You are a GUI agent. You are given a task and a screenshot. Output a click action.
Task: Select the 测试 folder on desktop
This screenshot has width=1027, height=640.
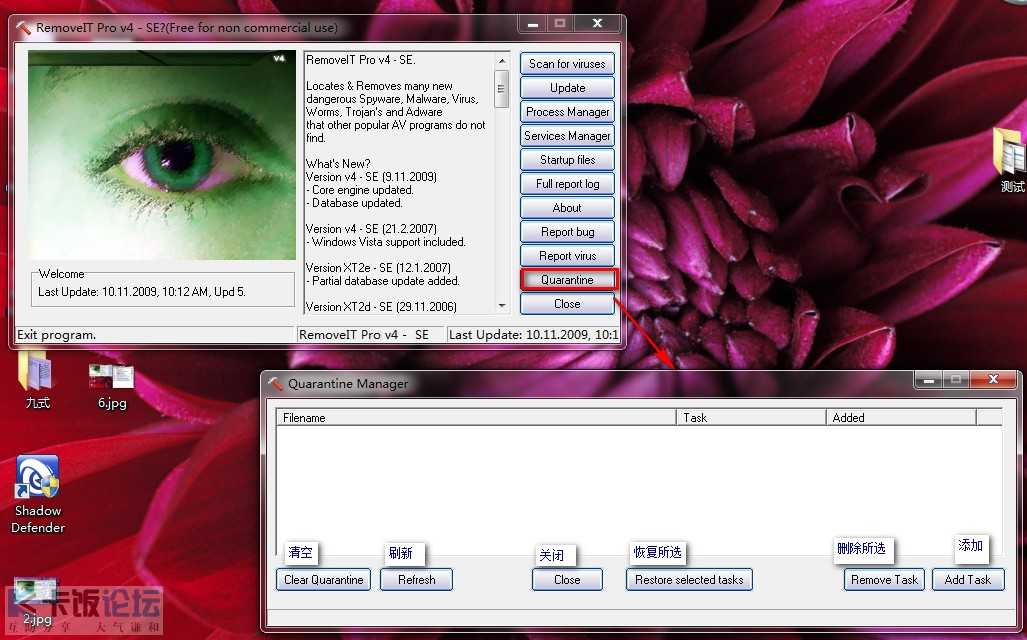coord(1010,159)
